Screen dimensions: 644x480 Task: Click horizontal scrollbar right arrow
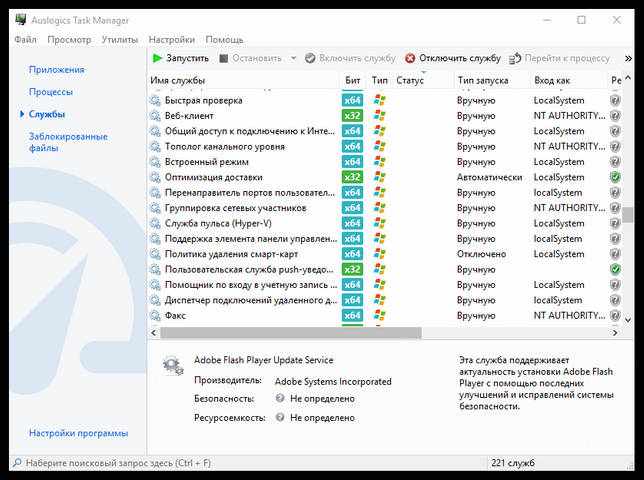point(615,333)
